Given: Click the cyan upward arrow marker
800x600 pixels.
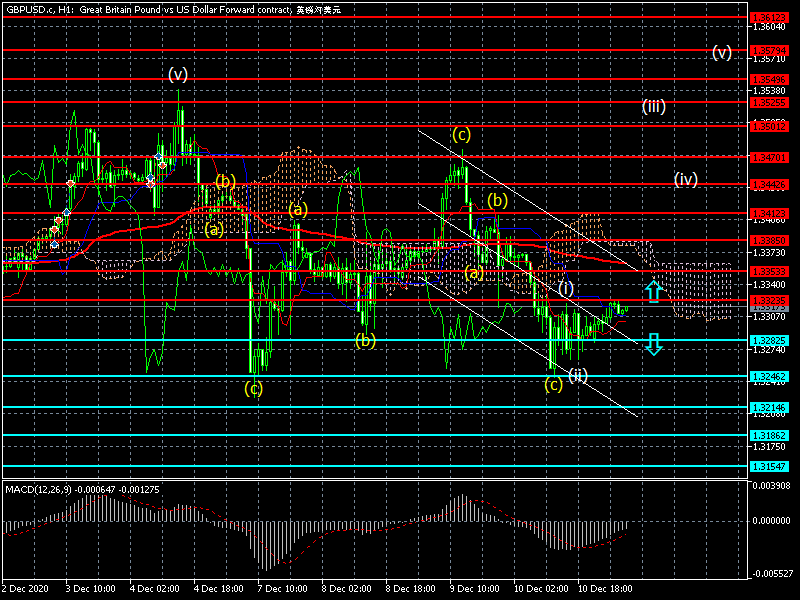Looking at the screenshot, I should [x=654, y=291].
